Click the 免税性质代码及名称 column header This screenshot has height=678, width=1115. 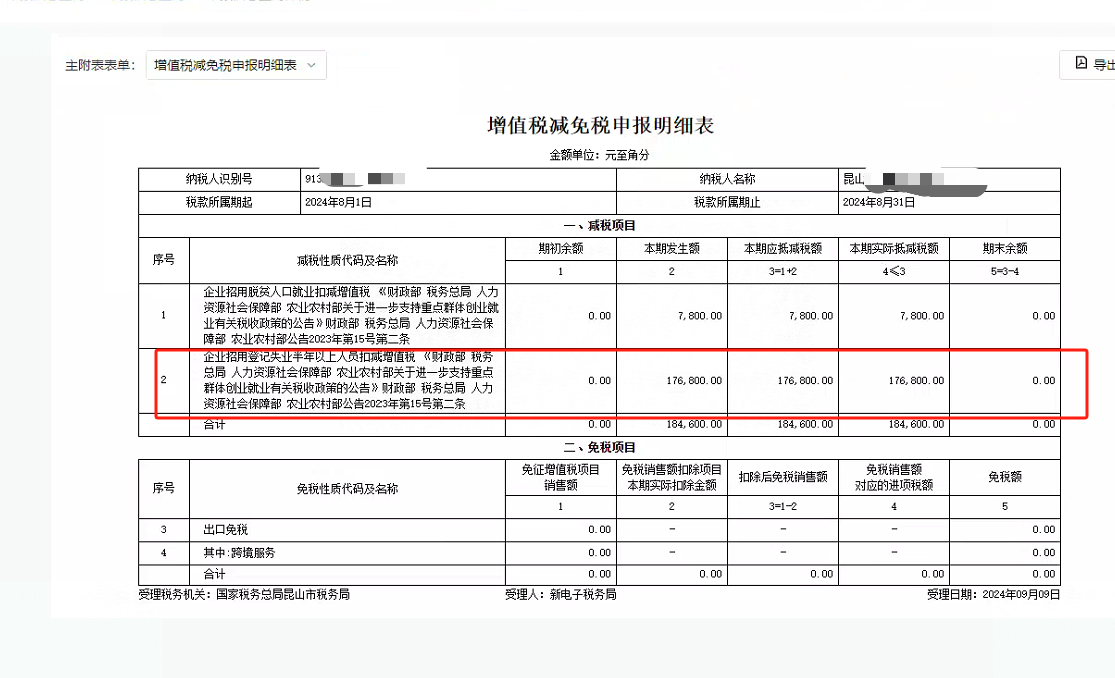[x=347, y=489]
